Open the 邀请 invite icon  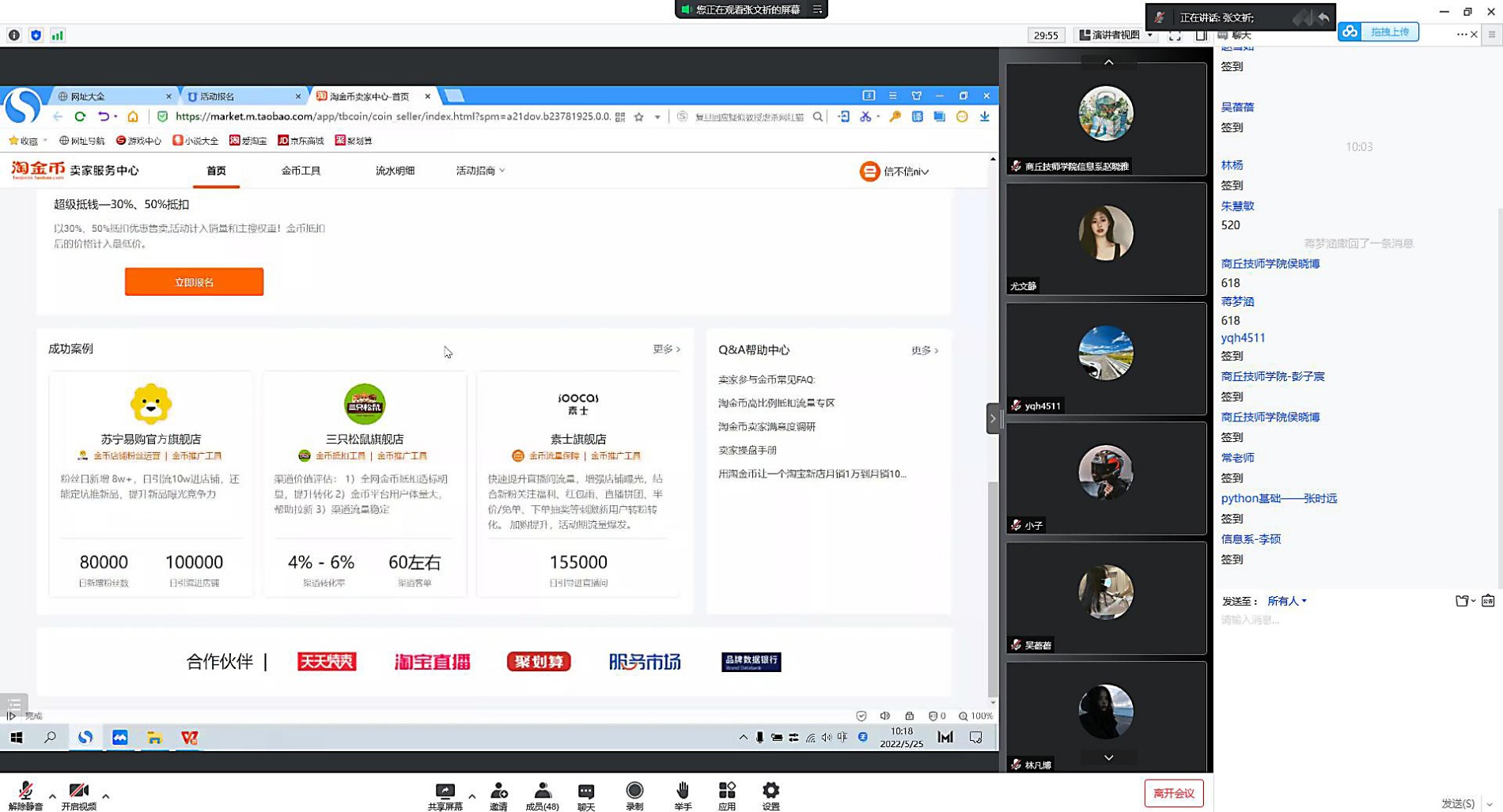coord(498,795)
